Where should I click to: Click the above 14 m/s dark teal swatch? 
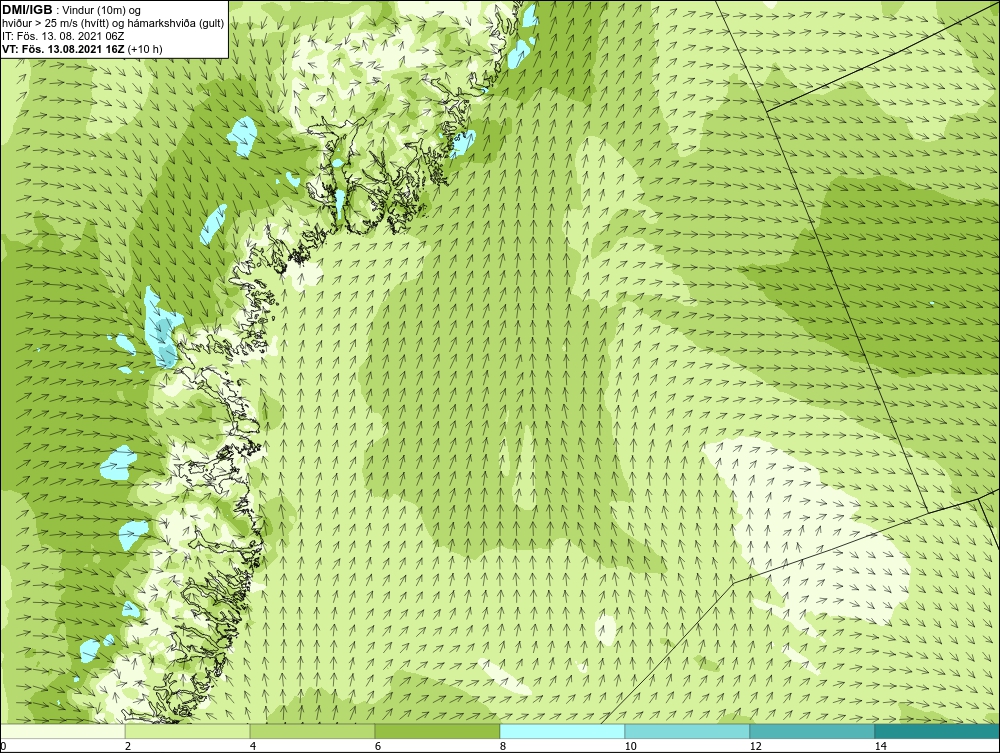938,731
